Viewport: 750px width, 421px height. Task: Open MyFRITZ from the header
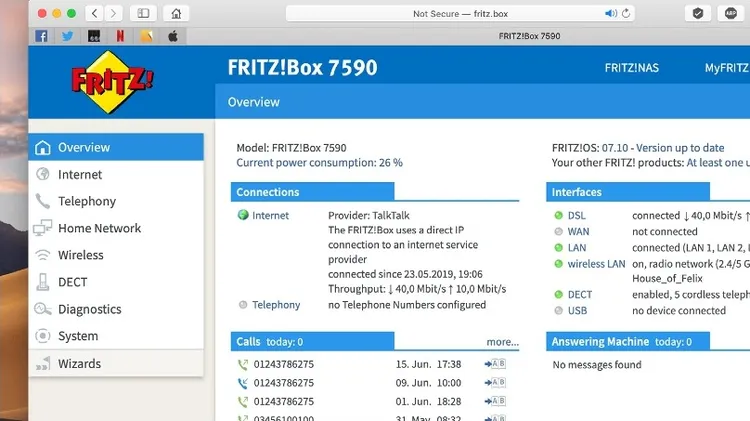727,68
